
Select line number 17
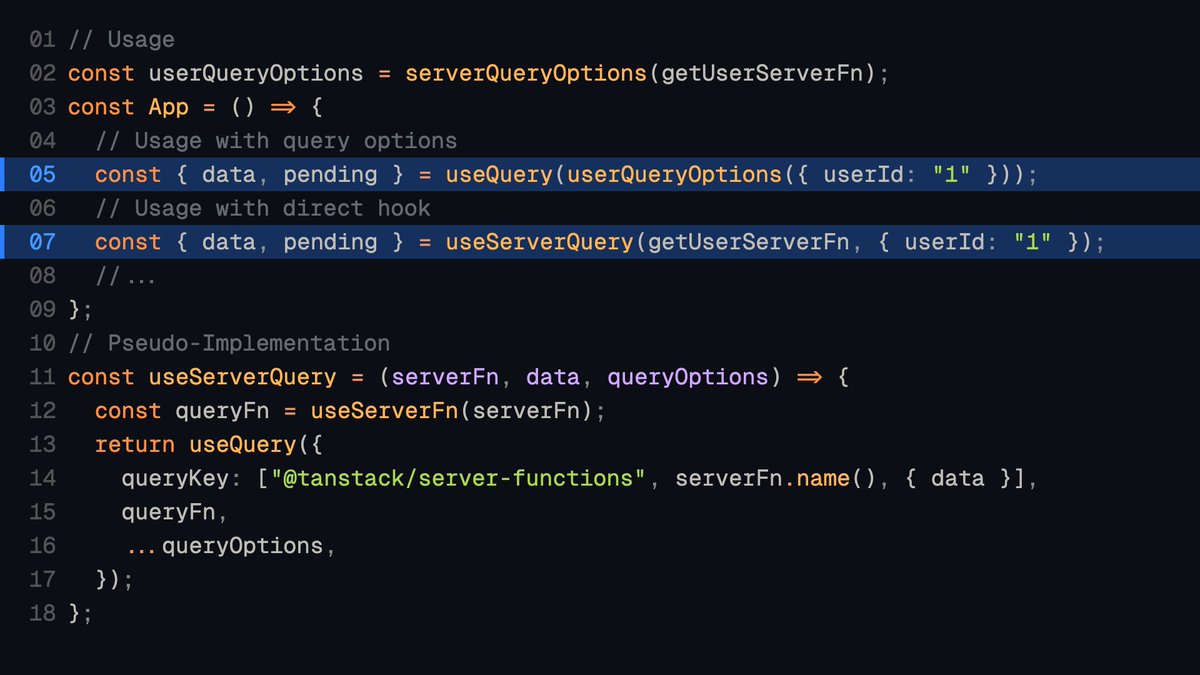(x=42, y=579)
